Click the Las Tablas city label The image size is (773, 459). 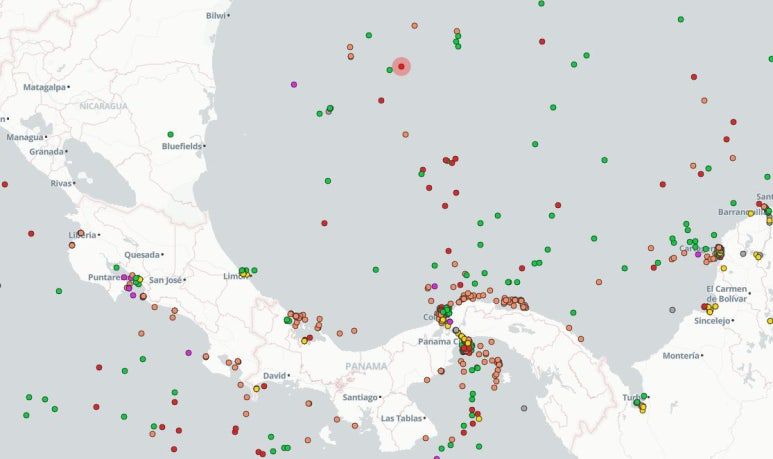[400, 418]
